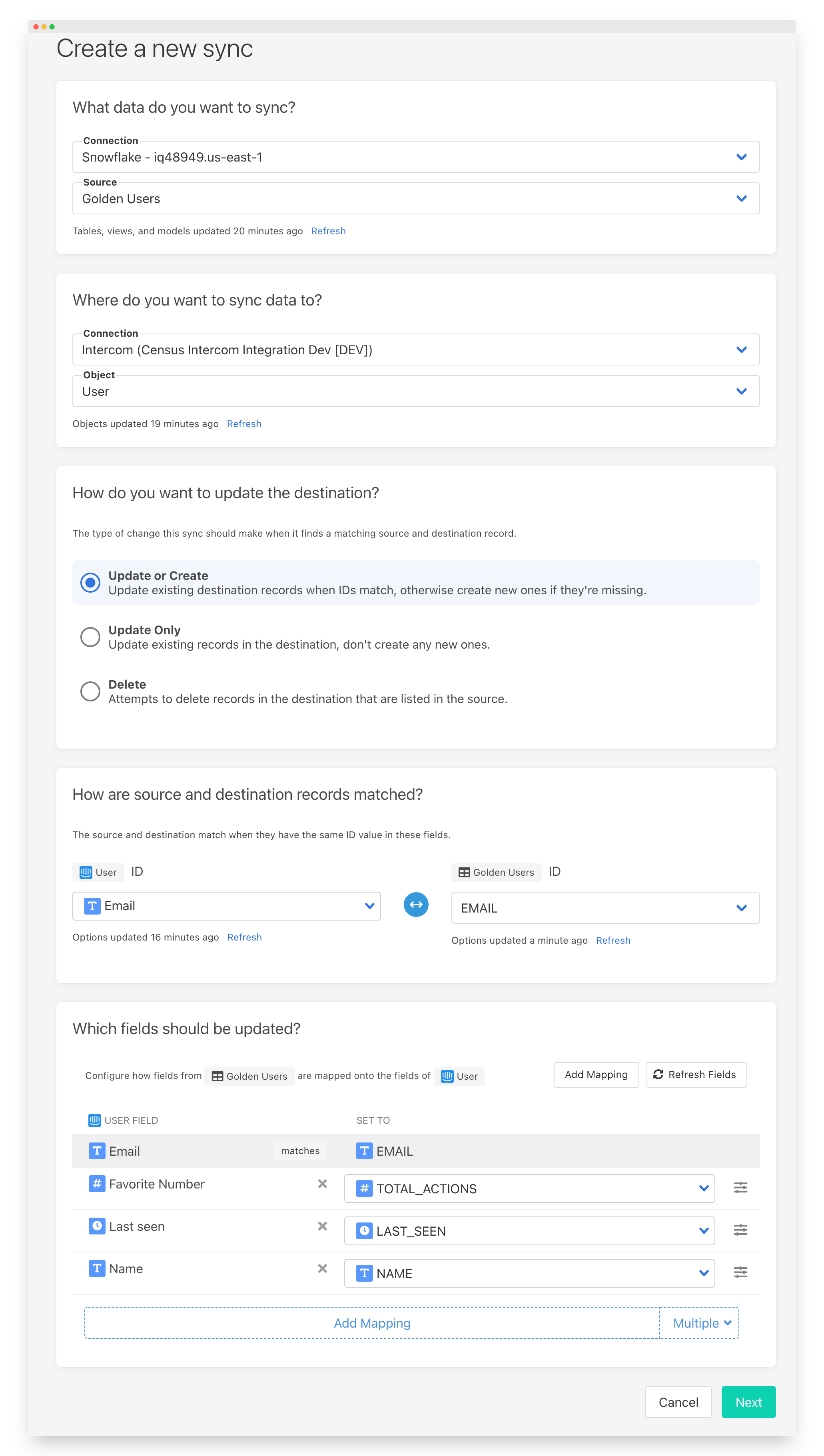The width and height of the screenshot is (824, 1456).
Task: Click Refresh link next to tables updated
Action: pos(328,231)
